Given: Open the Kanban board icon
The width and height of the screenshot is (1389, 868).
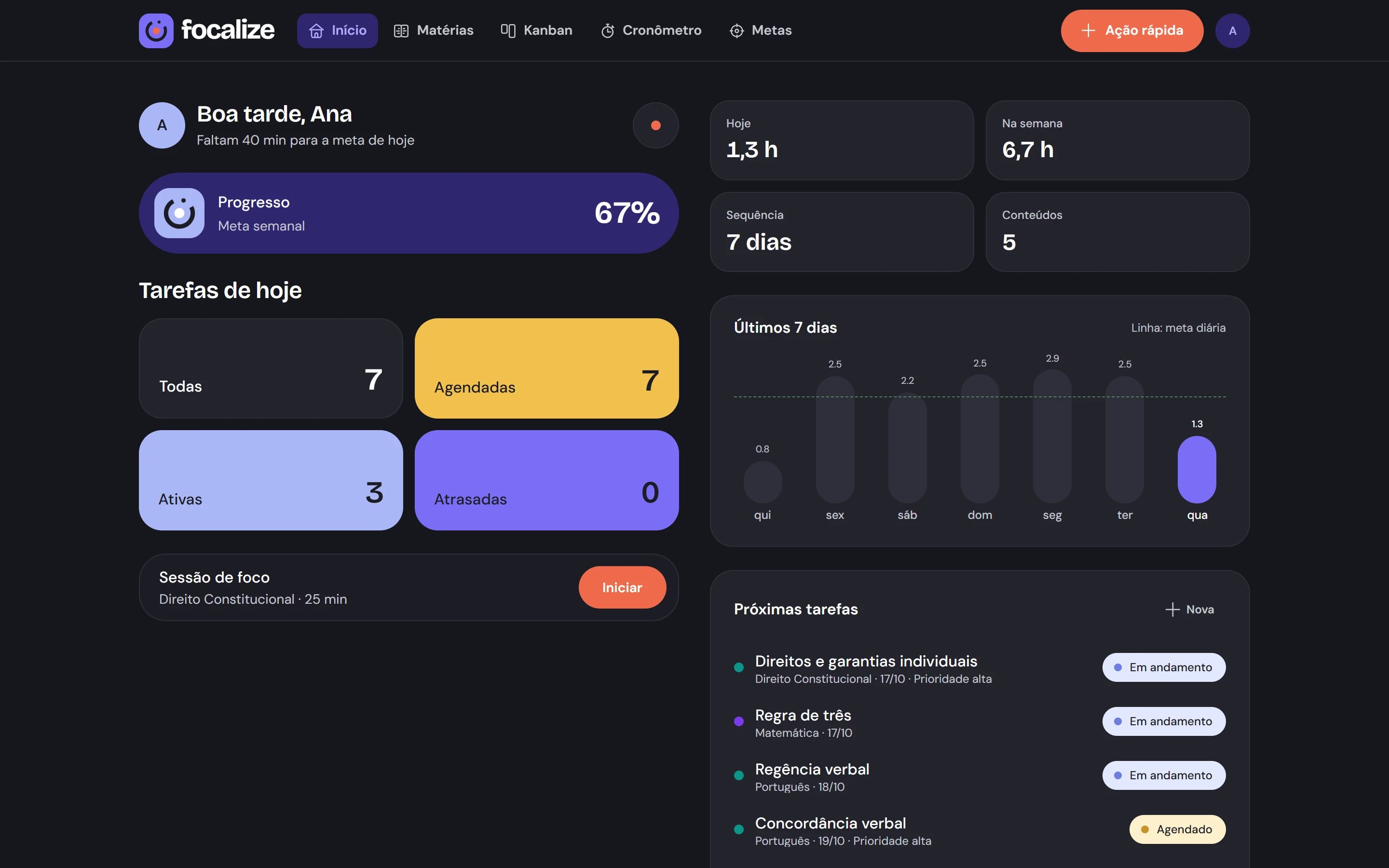Looking at the screenshot, I should (508, 30).
